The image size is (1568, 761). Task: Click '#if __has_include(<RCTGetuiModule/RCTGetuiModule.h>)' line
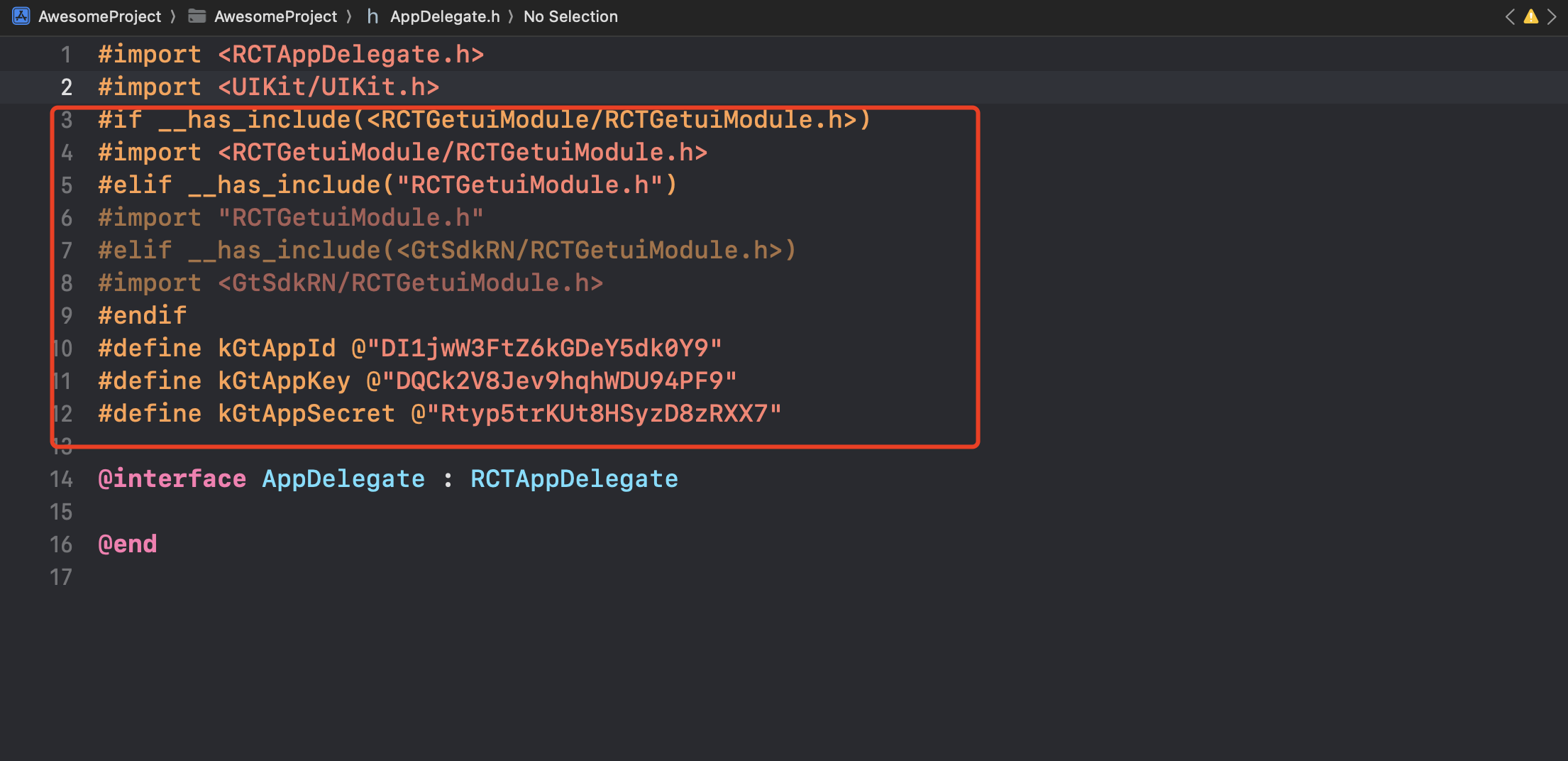[x=485, y=120]
